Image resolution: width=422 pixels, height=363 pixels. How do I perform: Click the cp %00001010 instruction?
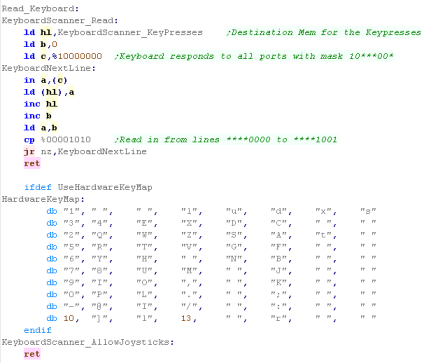point(57,140)
